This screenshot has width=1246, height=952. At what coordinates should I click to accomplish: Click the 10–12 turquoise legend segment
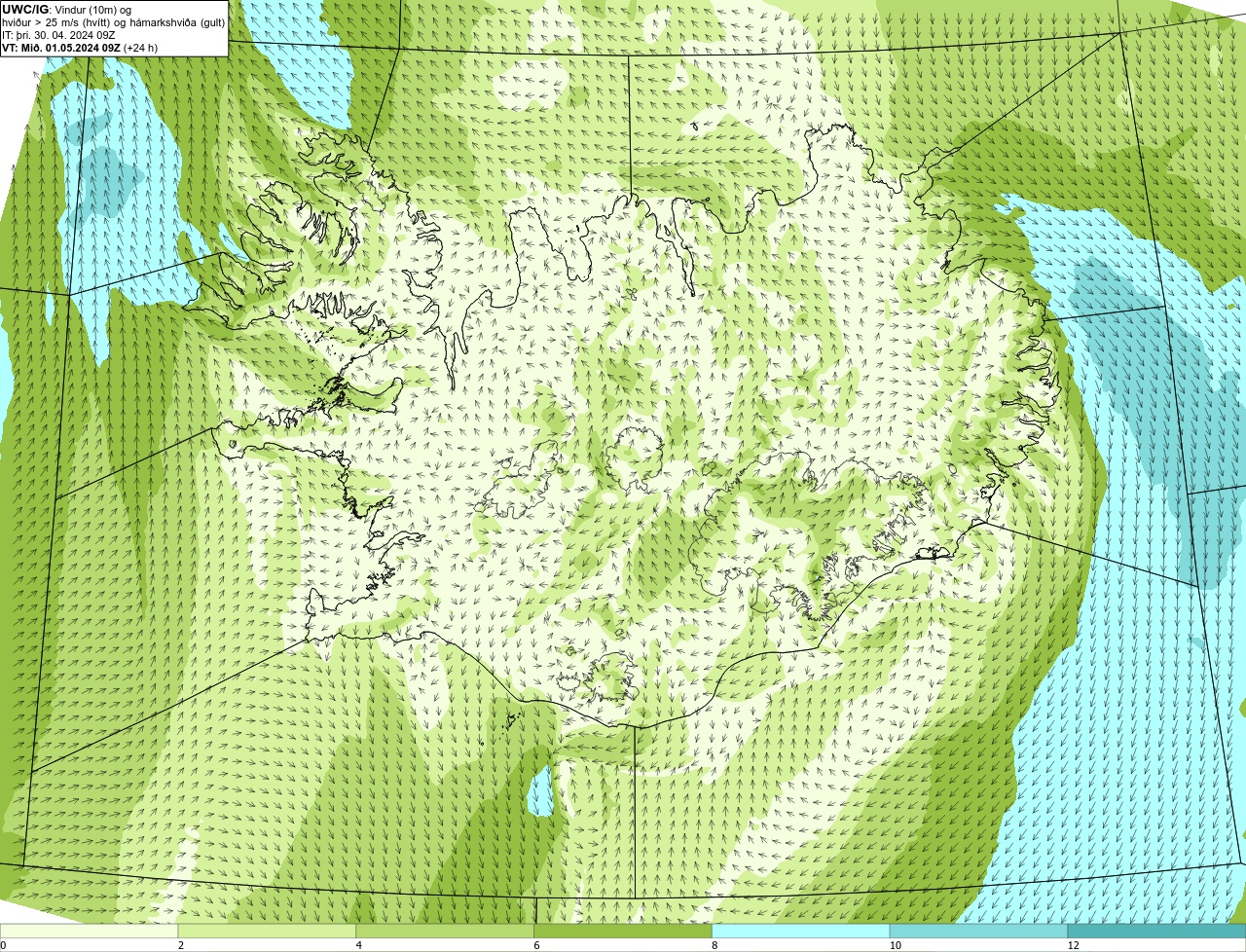(x=979, y=932)
